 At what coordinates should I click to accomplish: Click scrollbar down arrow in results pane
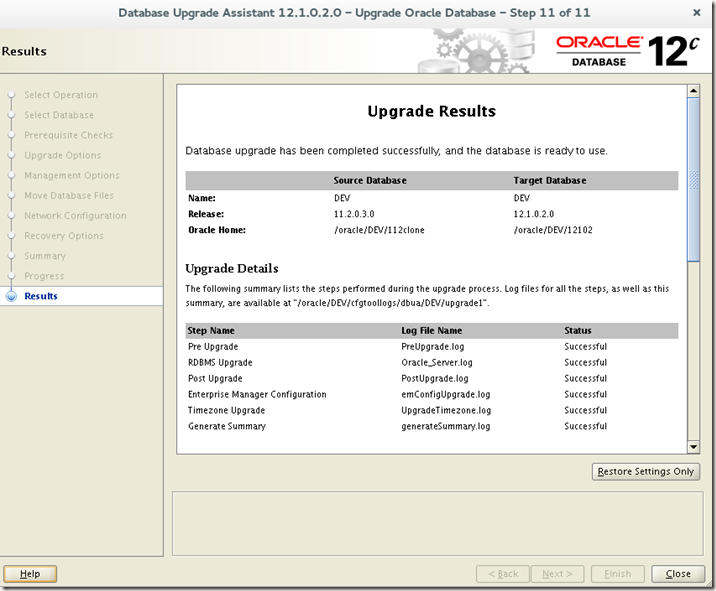tap(693, 447)
